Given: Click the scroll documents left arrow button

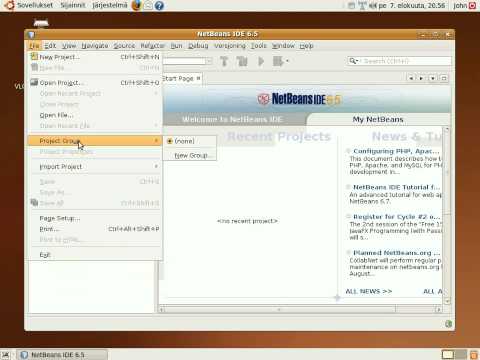Looking at the screenshot, I should coord(411,78).
